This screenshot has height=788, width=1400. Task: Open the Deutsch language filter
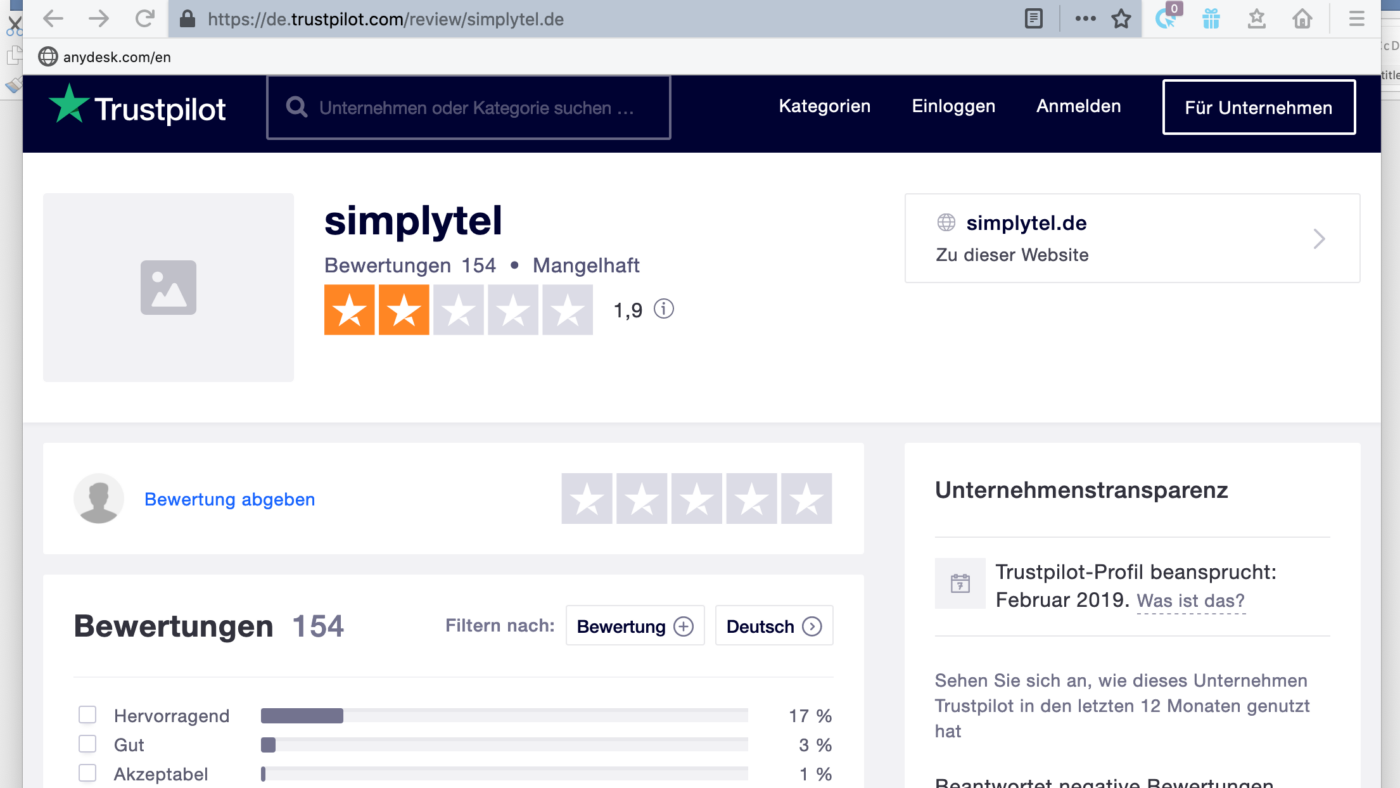(774, 626)
